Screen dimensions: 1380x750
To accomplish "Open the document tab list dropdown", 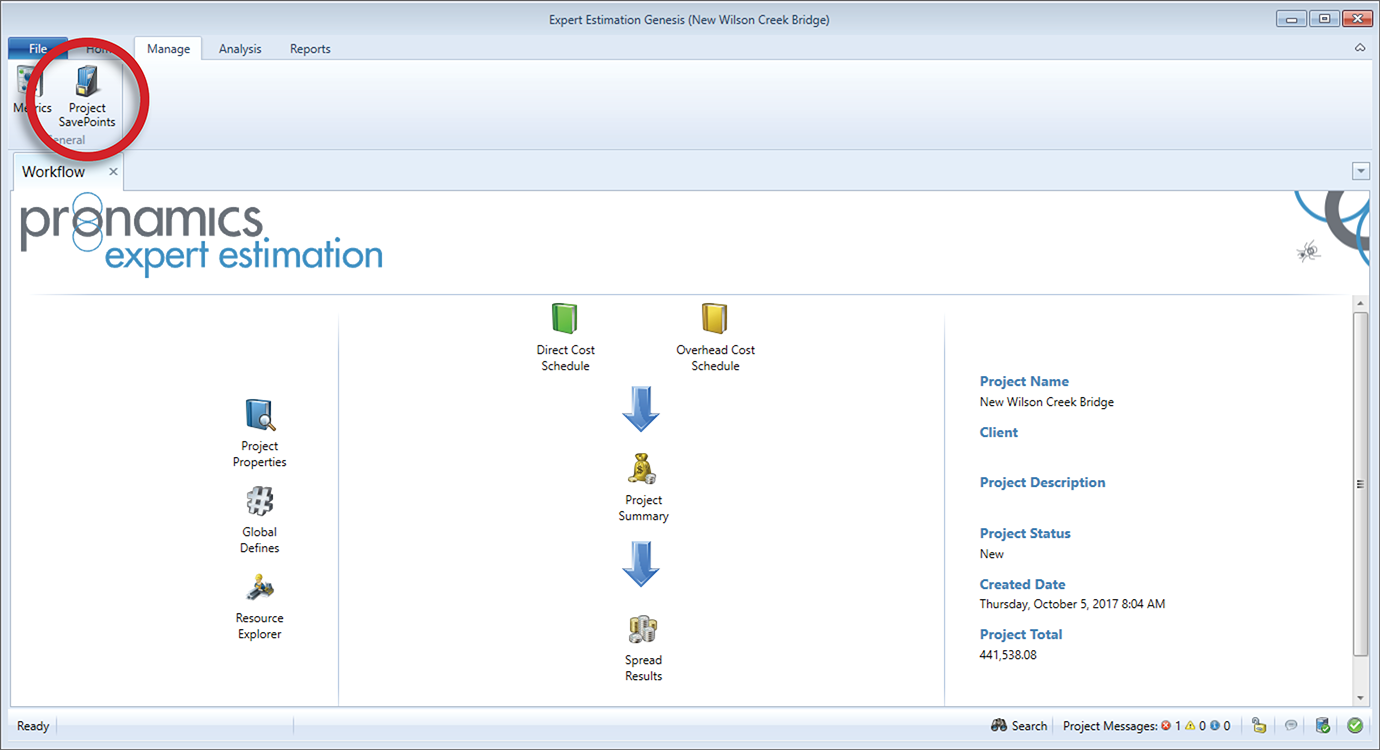I will tap(1360, 171).
